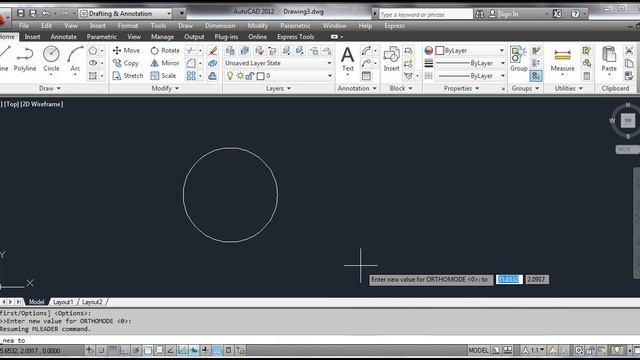Click the Hatch icon in the Draw panel
The width and height of the screenshot is (640, 360).
(x=93, y=76)
